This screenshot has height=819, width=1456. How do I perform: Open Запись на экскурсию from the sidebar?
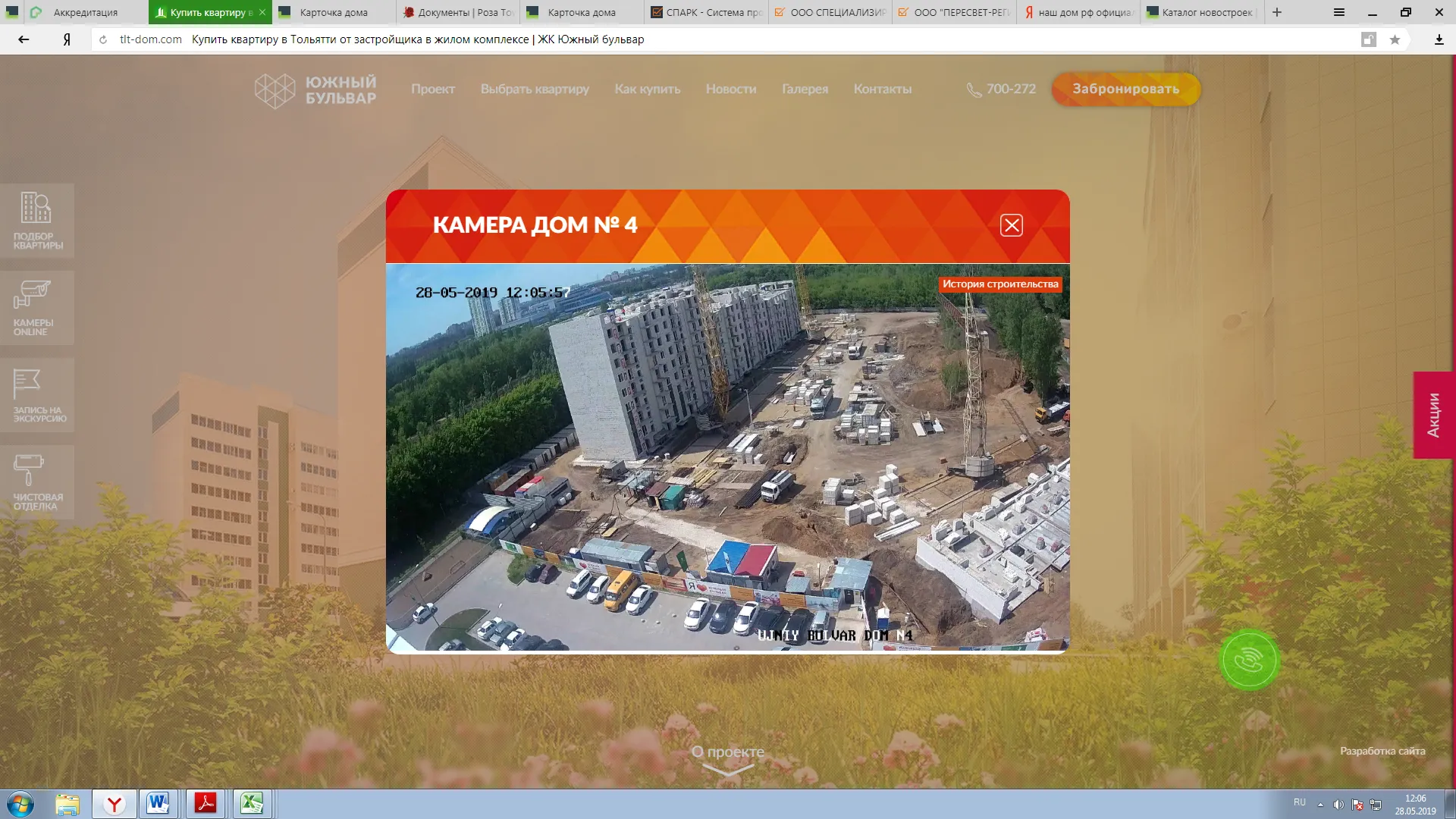click(x=38, y=394)
